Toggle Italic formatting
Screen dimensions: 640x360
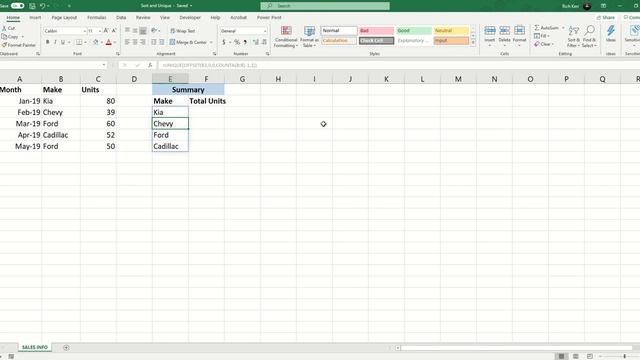coord(55,42)
